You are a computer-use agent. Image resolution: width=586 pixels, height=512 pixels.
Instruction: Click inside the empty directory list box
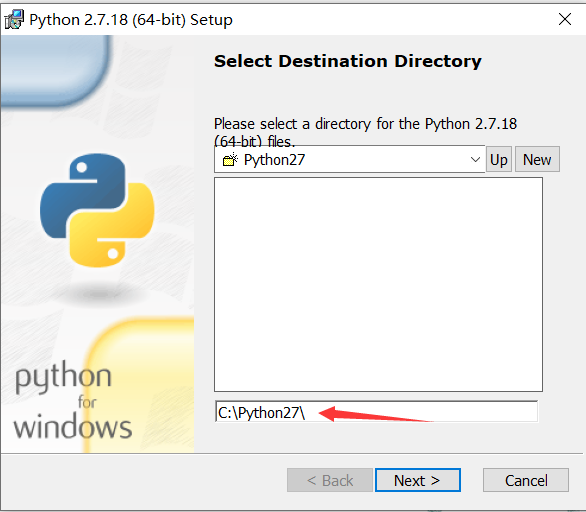(378, 285)
